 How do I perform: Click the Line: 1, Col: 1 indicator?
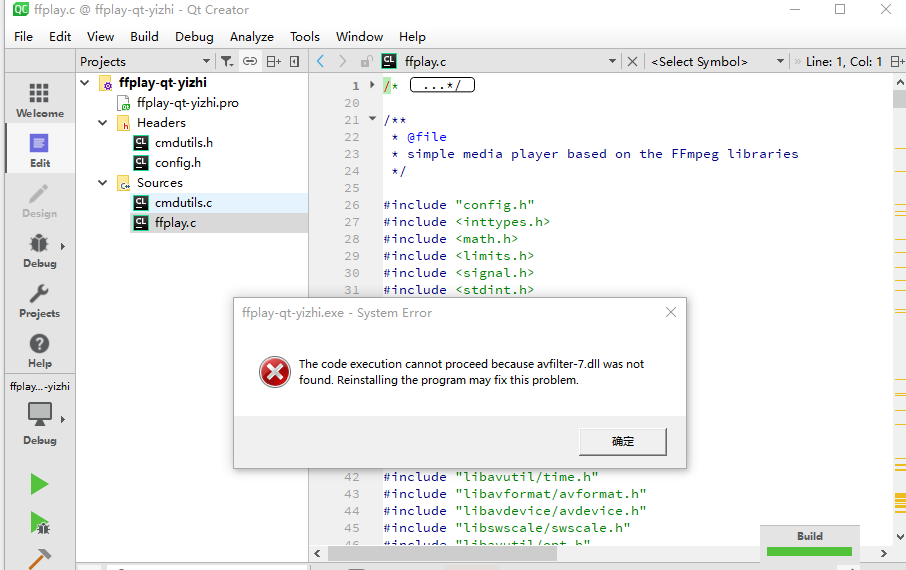click(844, 61)
